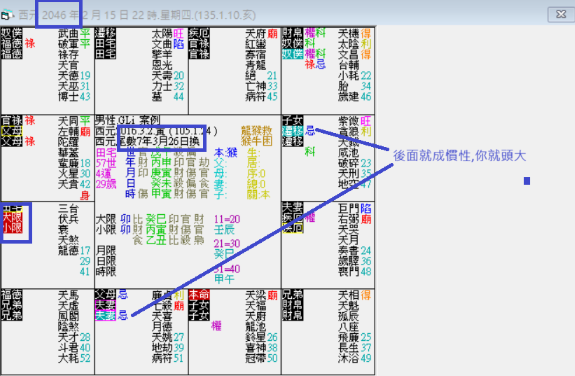Click the 文昌 得 star entry
This screenshot has width=575, height=376.
click(355, 55)
